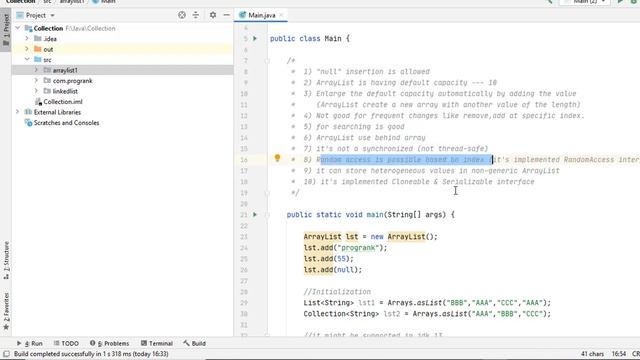
Task: Click line number 23 in gutter
Action: point(244,237)
